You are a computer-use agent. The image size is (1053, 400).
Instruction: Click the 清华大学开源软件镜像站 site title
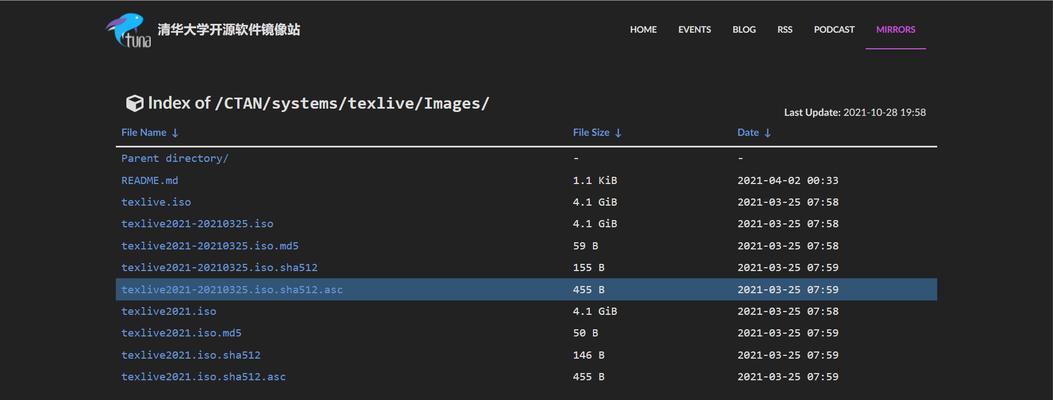pyautogui.click(x=229, y=30)
